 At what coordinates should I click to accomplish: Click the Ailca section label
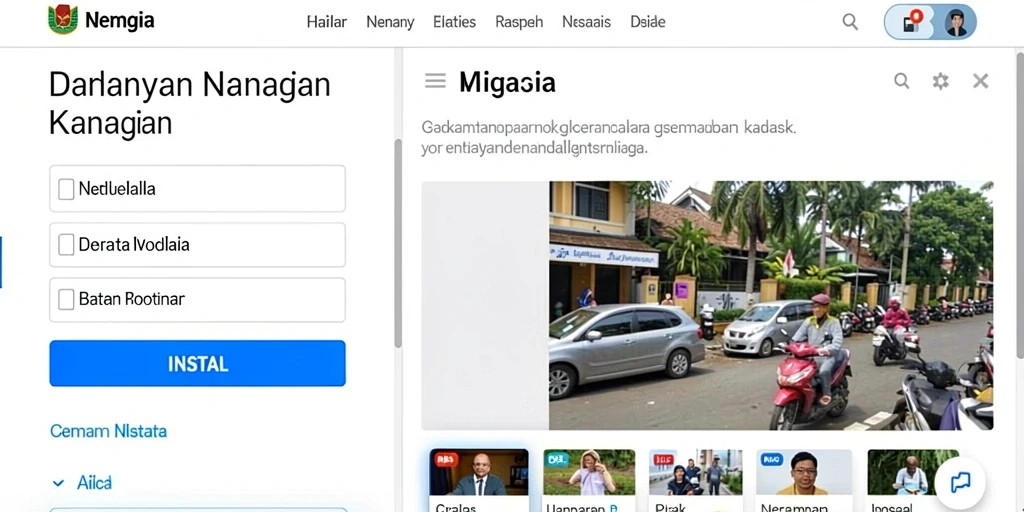coord(94,483)
